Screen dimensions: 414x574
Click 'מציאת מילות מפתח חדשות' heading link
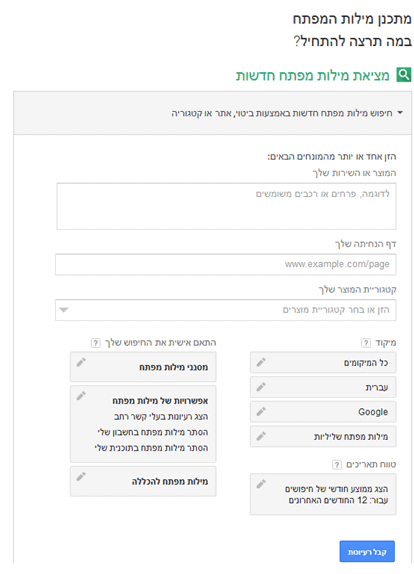pos(312,75)
